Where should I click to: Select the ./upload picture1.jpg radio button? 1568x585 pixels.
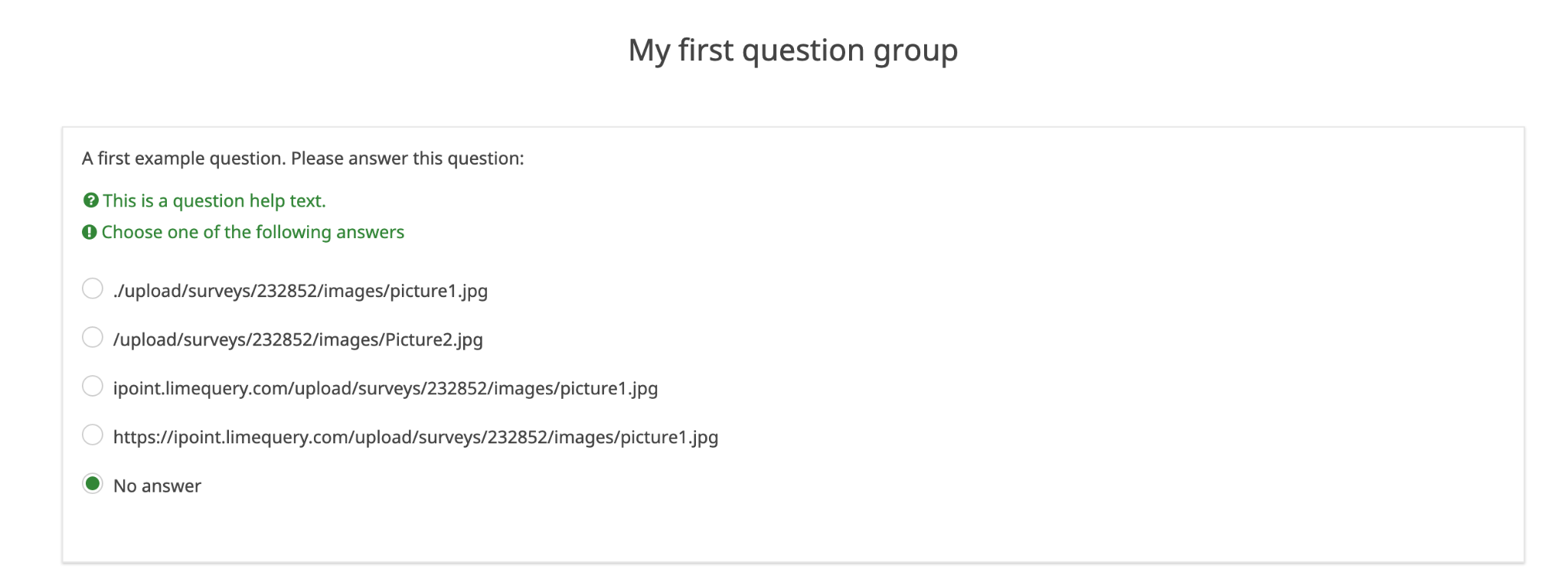click(x=93, y=289)
